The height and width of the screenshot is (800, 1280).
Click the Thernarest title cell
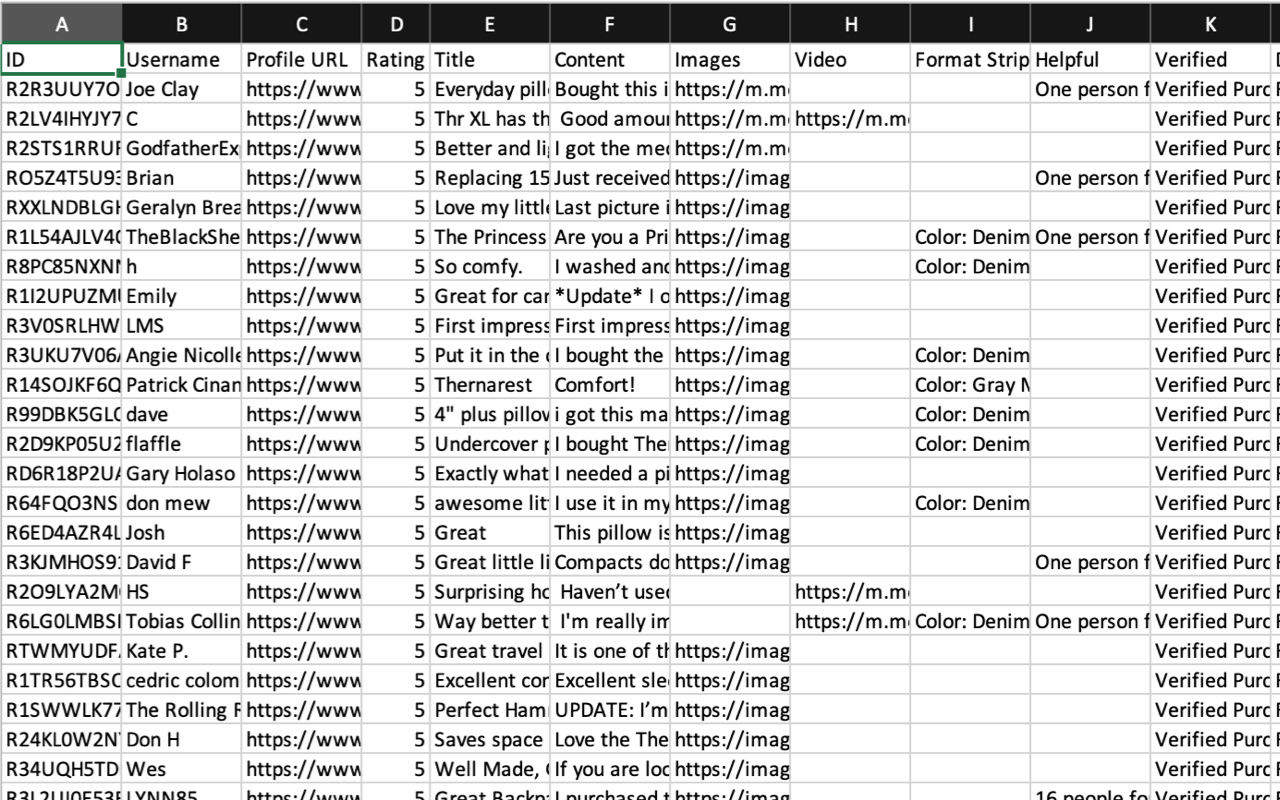pyautogui.click(x=490, y=385)
